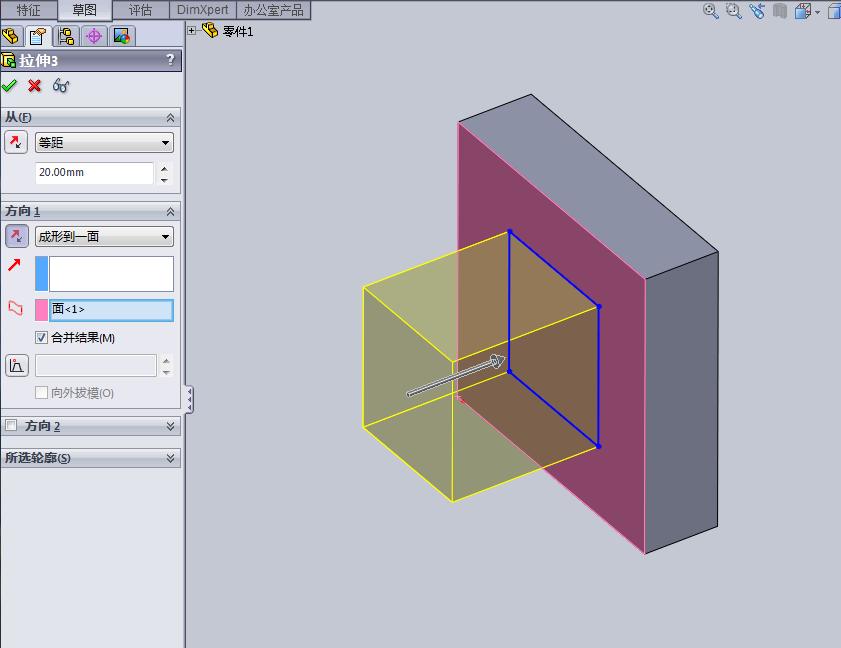
Task: Open the ConfigurationManager tab icon
Action: coord(67,36)
